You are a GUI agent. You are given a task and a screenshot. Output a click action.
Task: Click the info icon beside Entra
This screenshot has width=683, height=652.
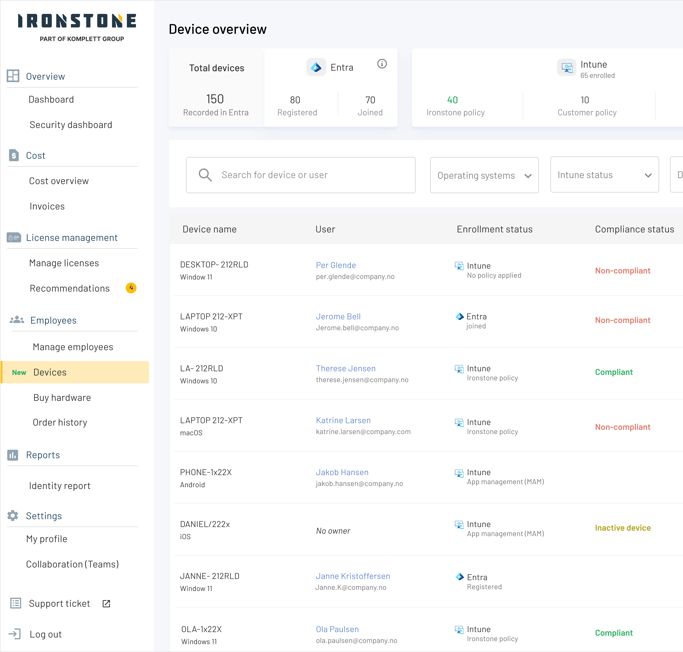coord(382,64)
